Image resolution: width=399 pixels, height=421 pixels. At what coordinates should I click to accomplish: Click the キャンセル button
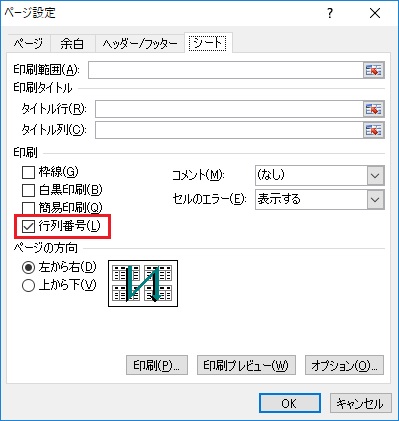pyautogui.click(x=360, y=403)
